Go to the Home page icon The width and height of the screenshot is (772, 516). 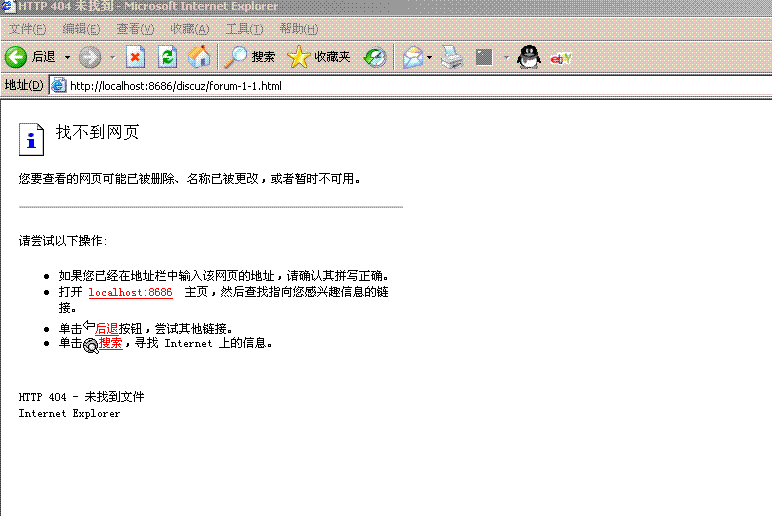point(199,57)
